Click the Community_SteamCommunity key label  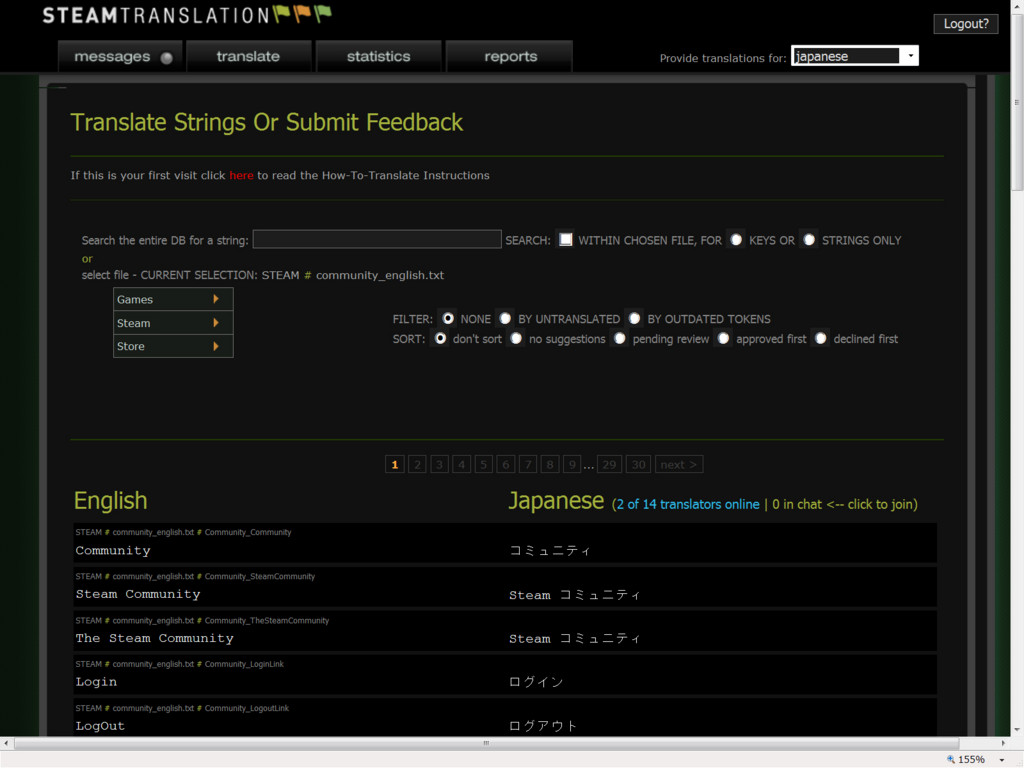(x=260, y=576)
